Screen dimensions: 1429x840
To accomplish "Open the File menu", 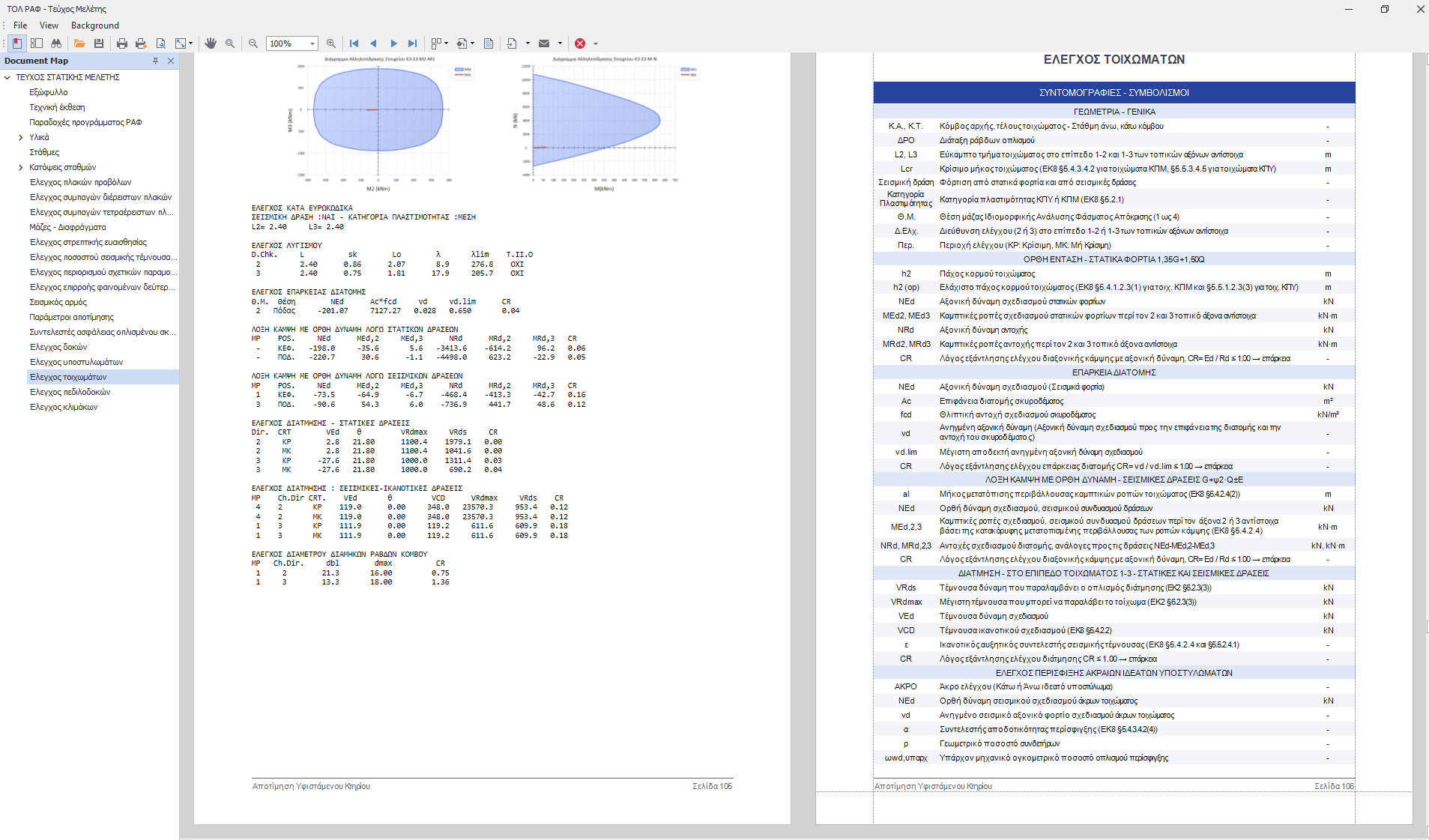I will pyautogui.click(x=20, y=25).
